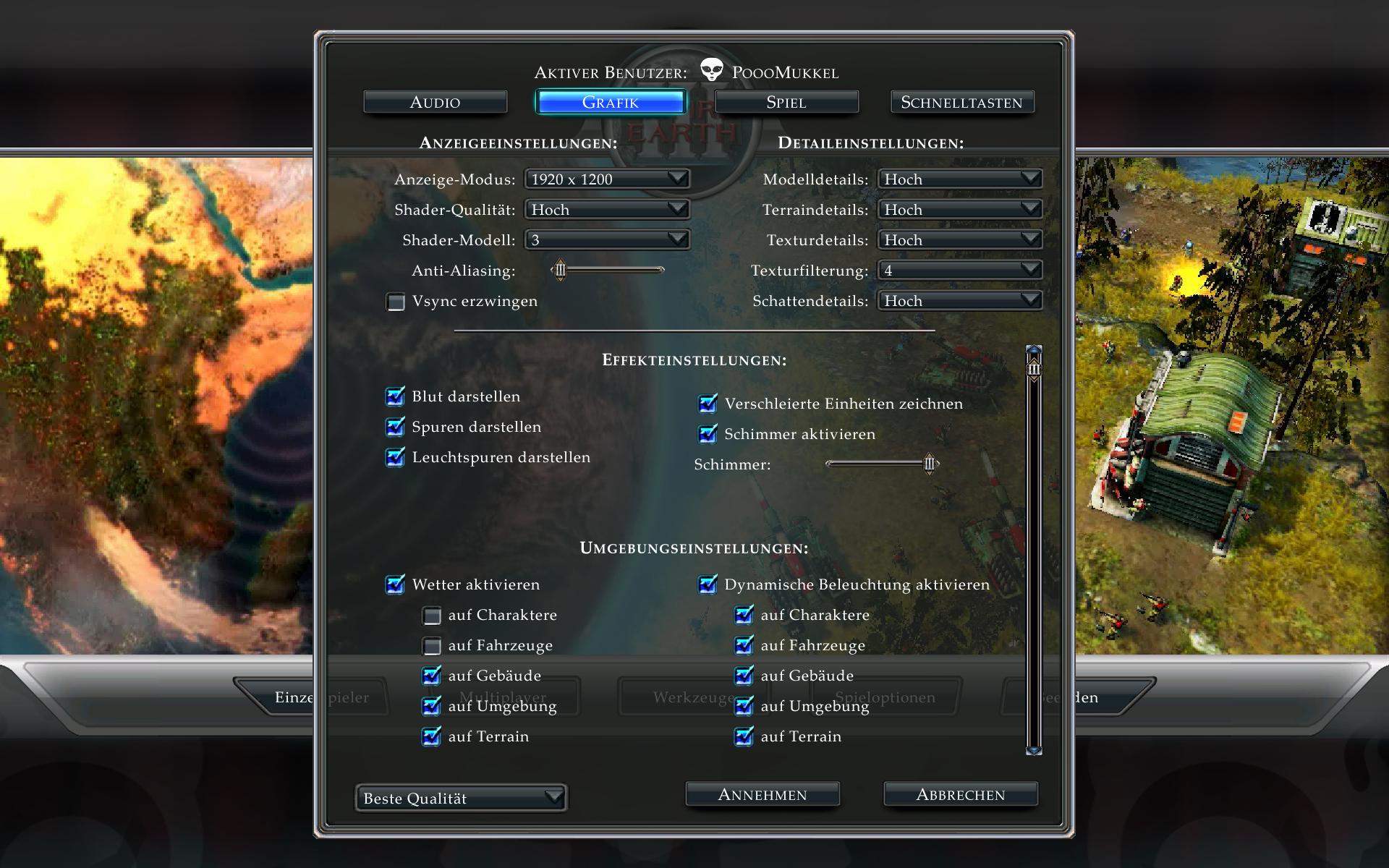Viewport: 1389px width, 868px height.
Task: Toggle Wetter aktivieren checkbox
Action: pos(396,584)
